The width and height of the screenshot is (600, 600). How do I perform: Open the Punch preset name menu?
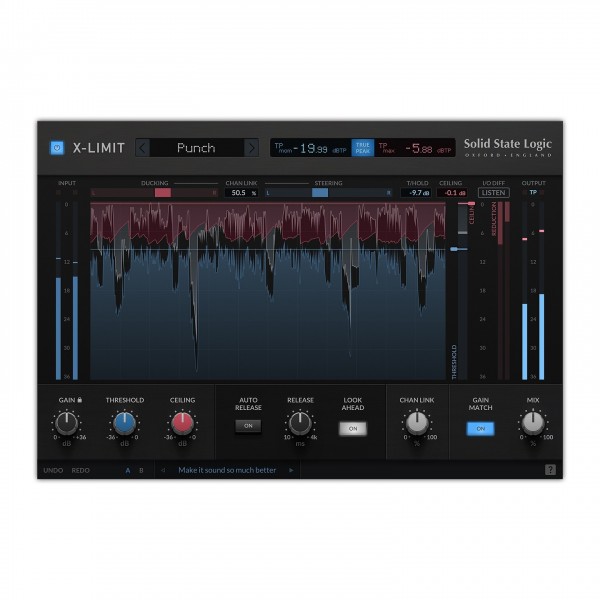pos(197,148)
